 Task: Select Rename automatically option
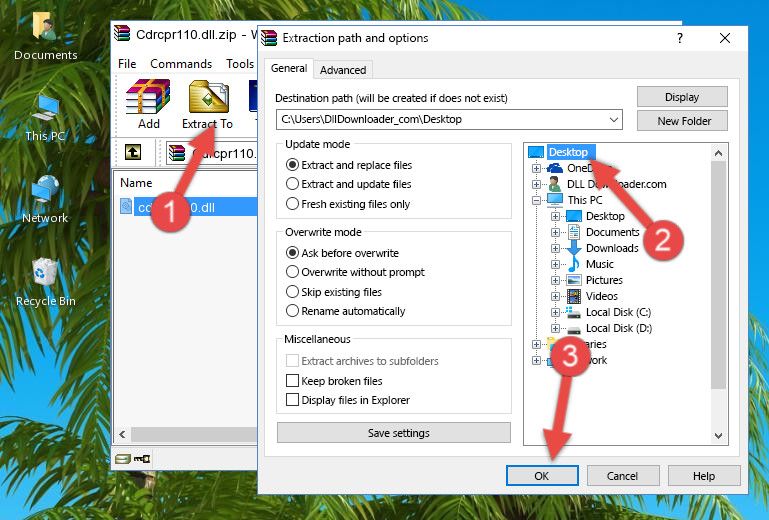pos(292,311)
